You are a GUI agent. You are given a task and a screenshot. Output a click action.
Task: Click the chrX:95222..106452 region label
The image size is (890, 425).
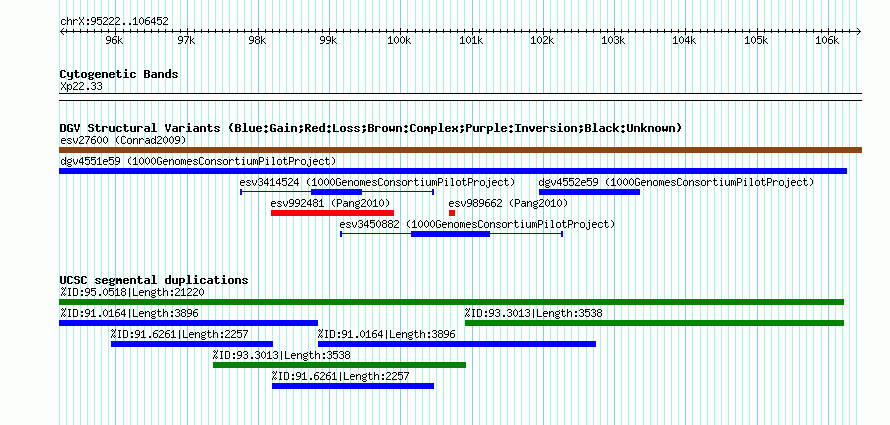click(114, 21)
